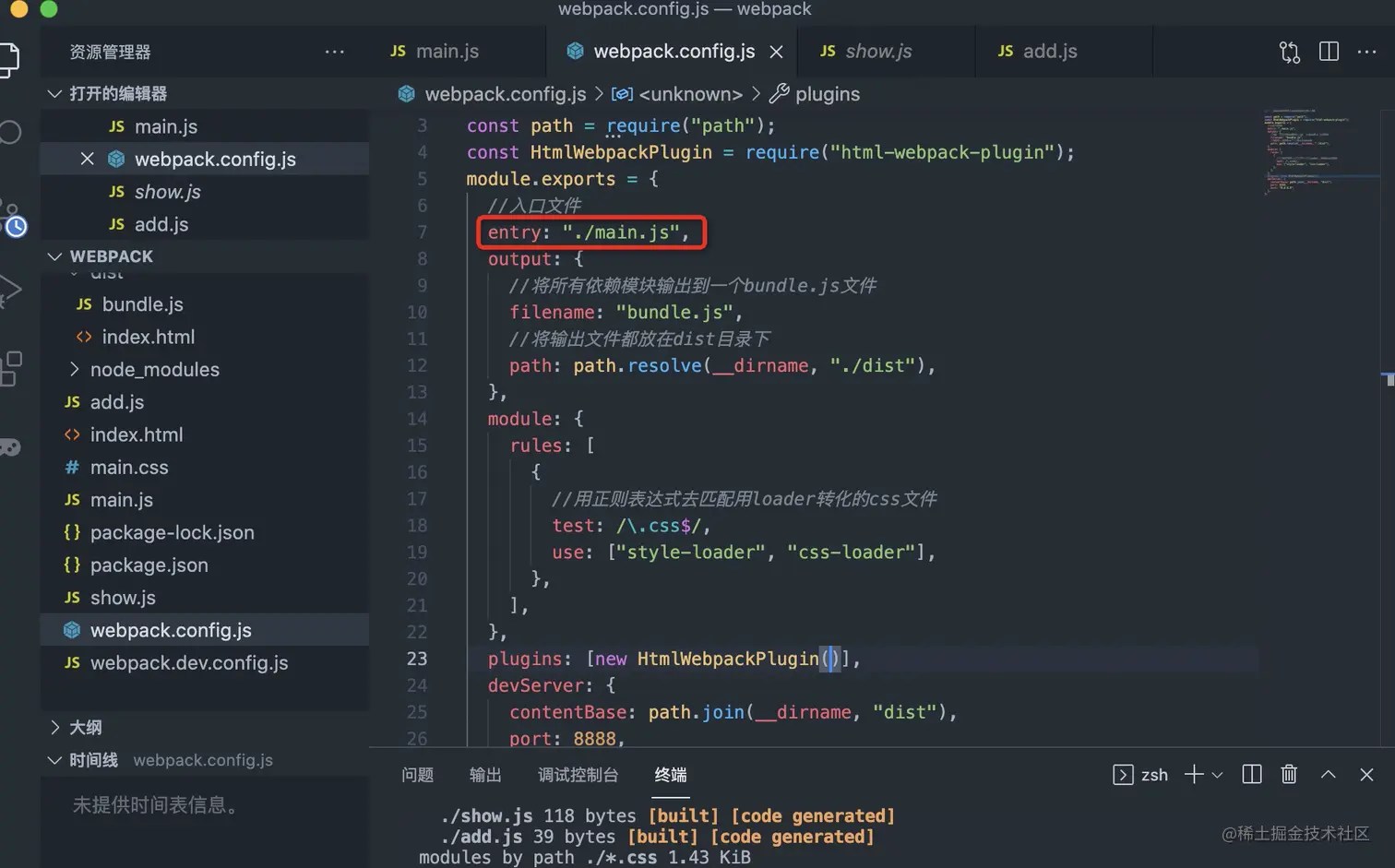The image size is (1395, 868).
Task: Open webpack.dev.config.js file
Action: [205, 663]
